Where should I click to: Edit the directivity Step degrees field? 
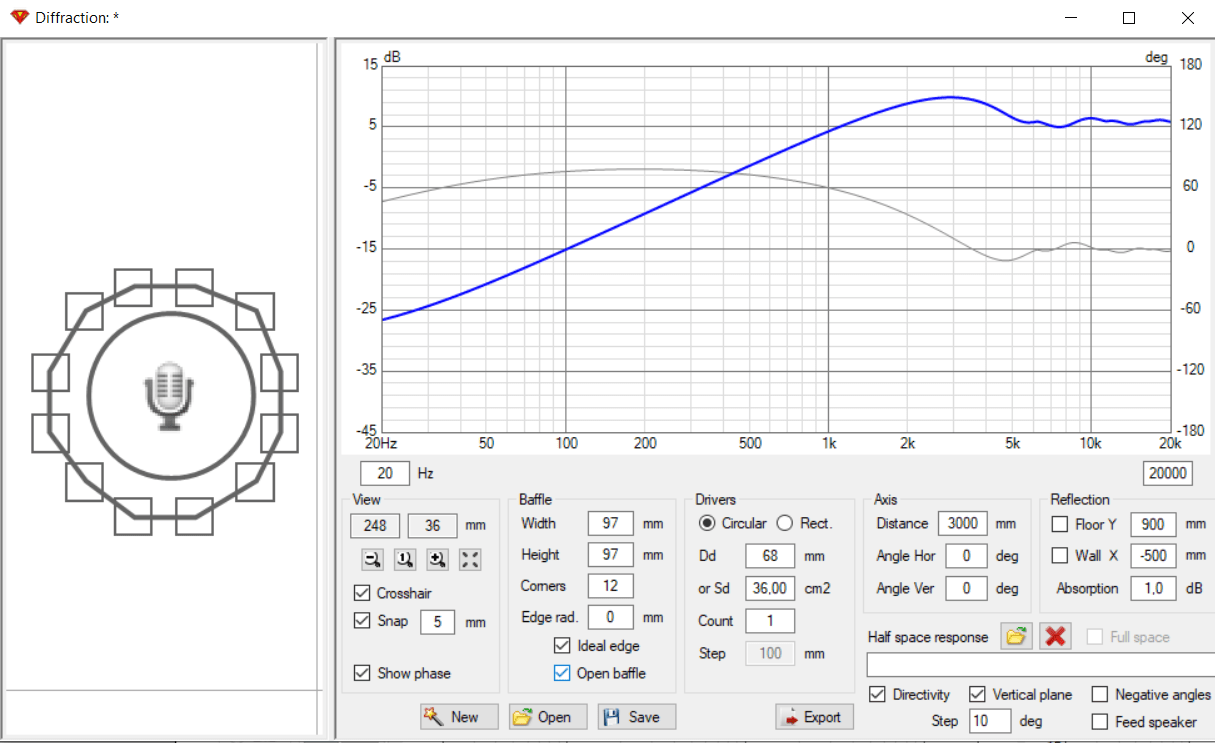tap(990, 721)
